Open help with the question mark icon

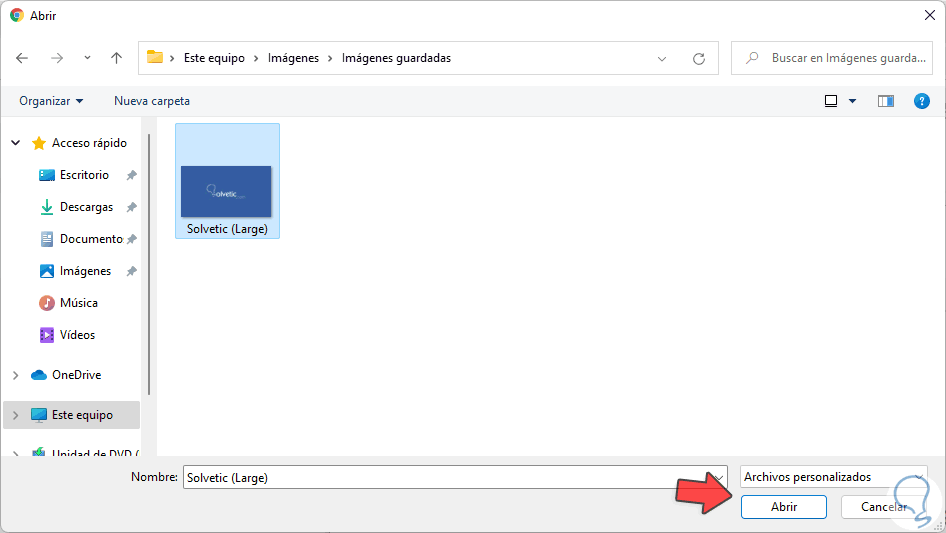pos(922,101)
